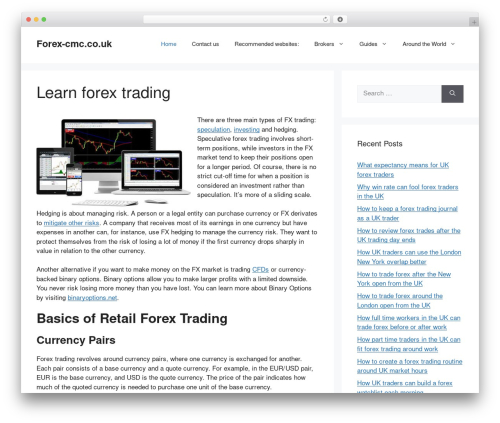Follow the speculation link
The width and height of the screenshot is (500, 423).
(x=214, y=129)
